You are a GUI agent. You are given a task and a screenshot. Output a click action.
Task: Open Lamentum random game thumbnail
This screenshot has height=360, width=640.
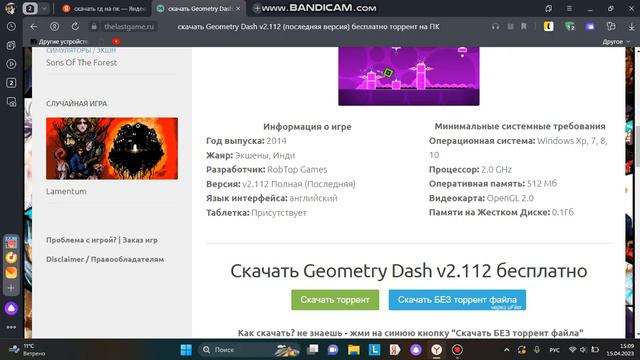[112, 148]
